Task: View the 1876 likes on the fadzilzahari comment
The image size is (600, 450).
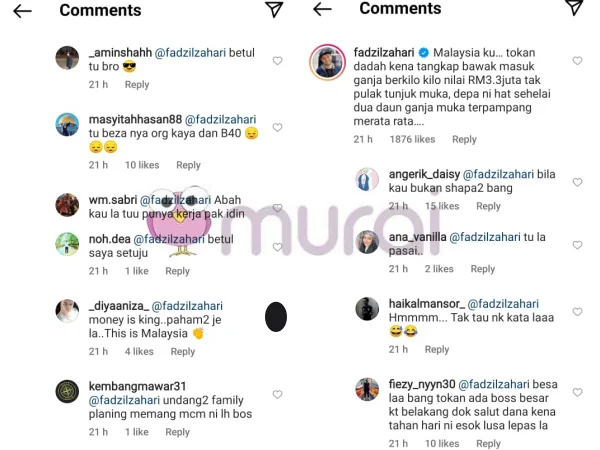Action: [412, 139]
